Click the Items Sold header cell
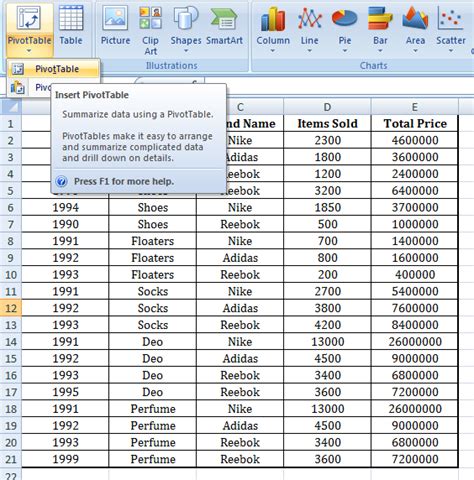This screenshot has width=474, height=480. (x=327, y=124)
